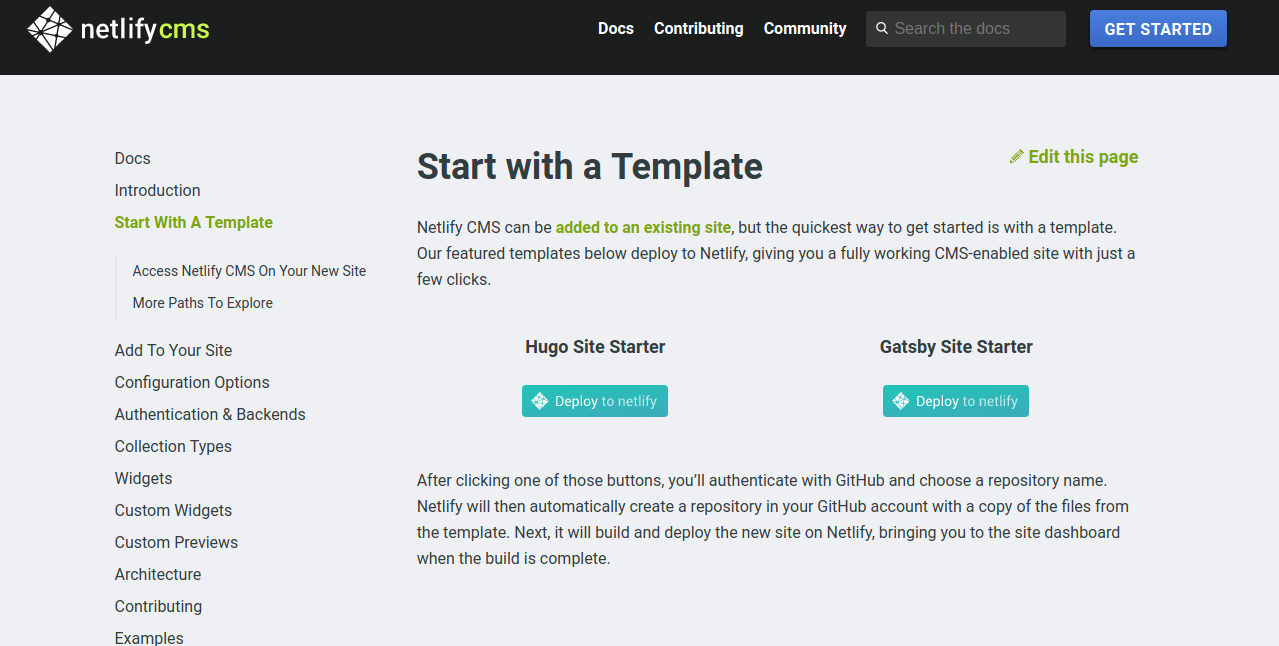1279x646 pixels.
Task: Open Configuration Options in sidebar
Action: (x=192, y=383)
